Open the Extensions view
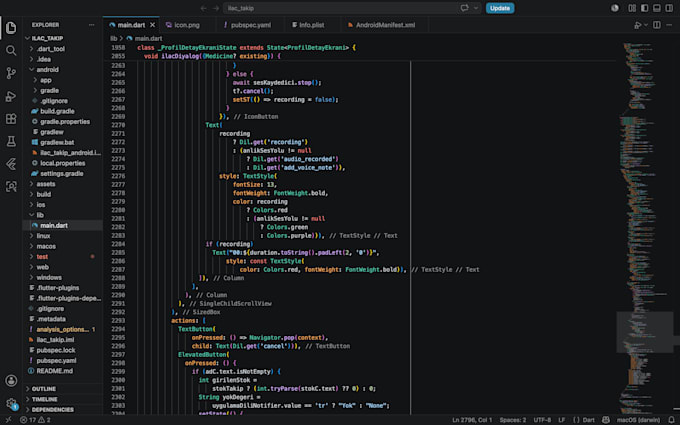This screenshot has height=425, width=680. 11,119
